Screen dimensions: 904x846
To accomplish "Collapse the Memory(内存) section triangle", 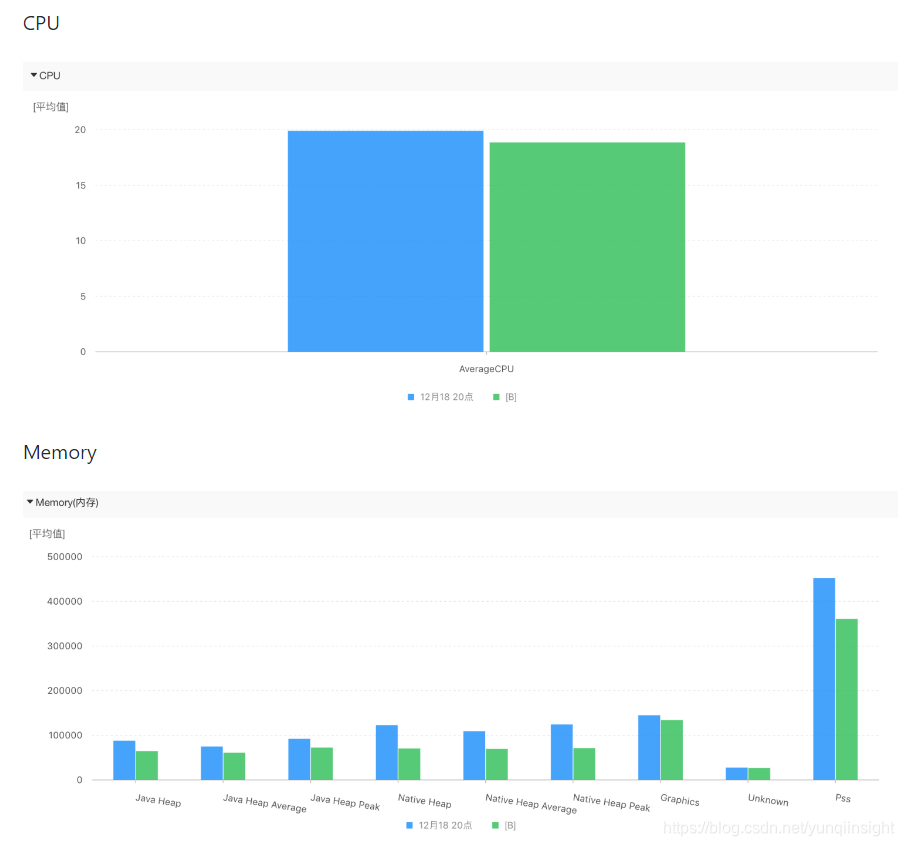I will tap(30, 502).
